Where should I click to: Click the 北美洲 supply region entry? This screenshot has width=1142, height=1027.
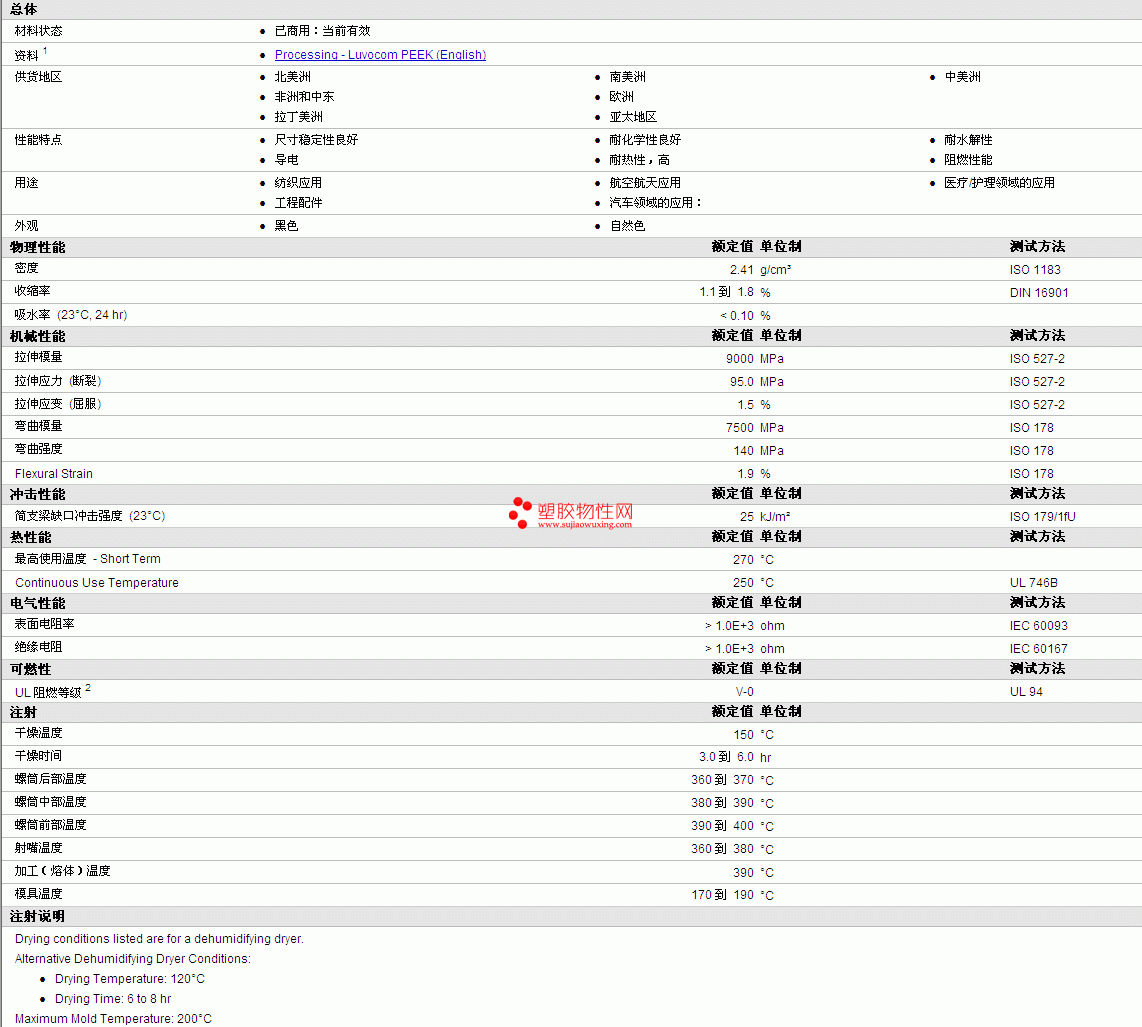(293, 76)
